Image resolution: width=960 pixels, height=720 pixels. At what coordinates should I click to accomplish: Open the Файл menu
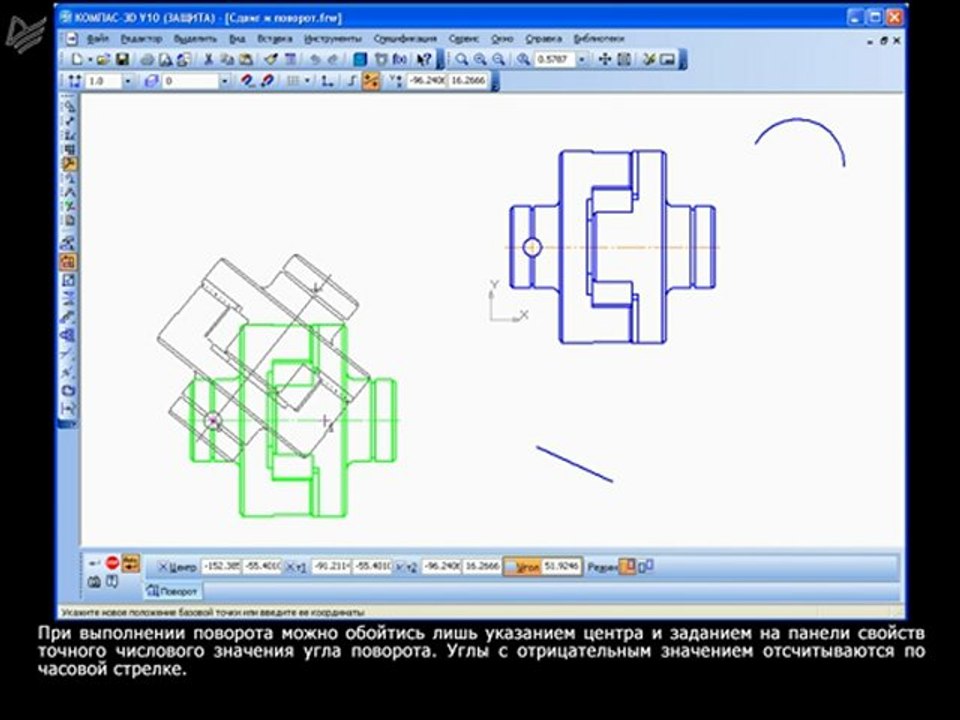coord(98,39)
